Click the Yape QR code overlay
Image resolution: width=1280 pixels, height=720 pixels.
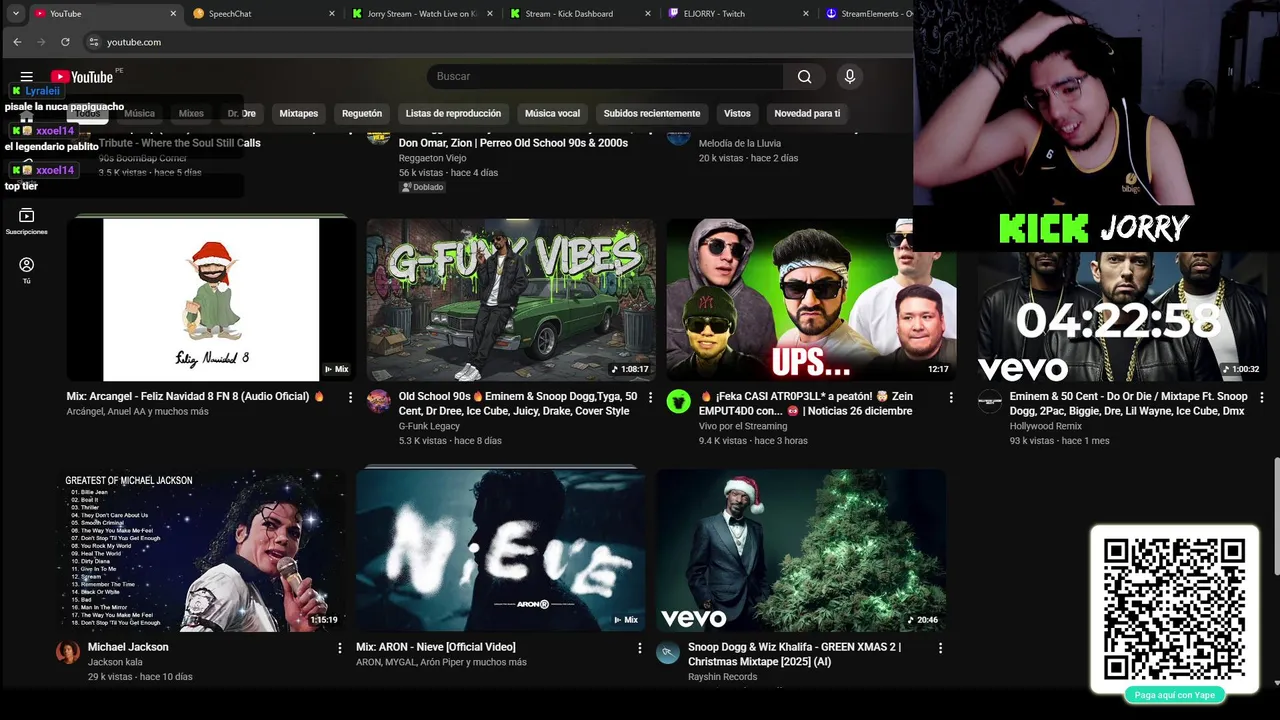coord(1174,608)
